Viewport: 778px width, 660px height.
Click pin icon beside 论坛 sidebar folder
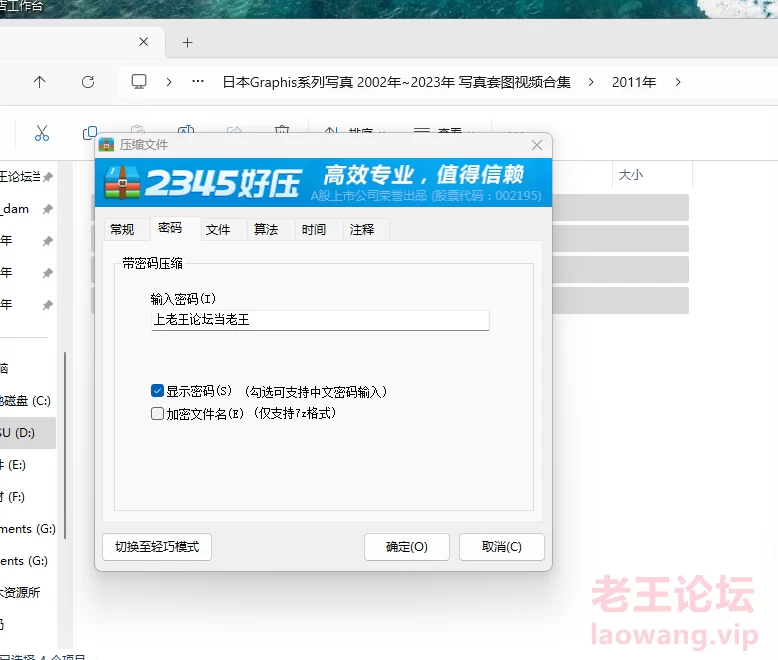point(48,177)
